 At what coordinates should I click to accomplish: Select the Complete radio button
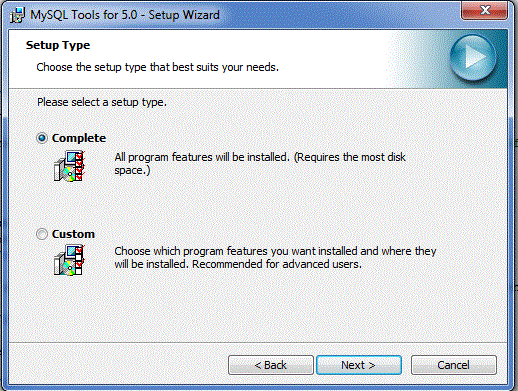(42, 138)
